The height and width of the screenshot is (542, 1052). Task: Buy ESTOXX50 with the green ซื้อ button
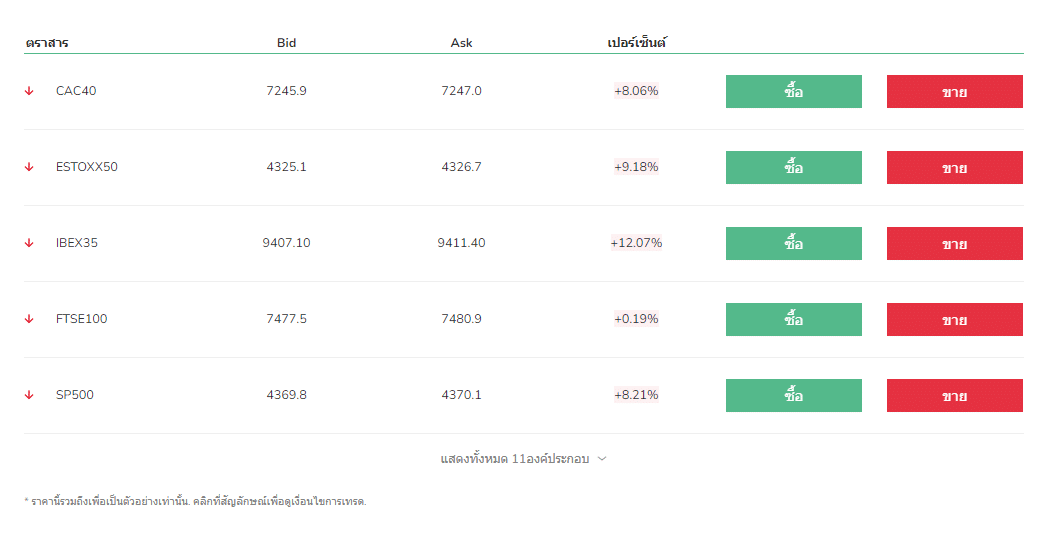click(793, 167)
